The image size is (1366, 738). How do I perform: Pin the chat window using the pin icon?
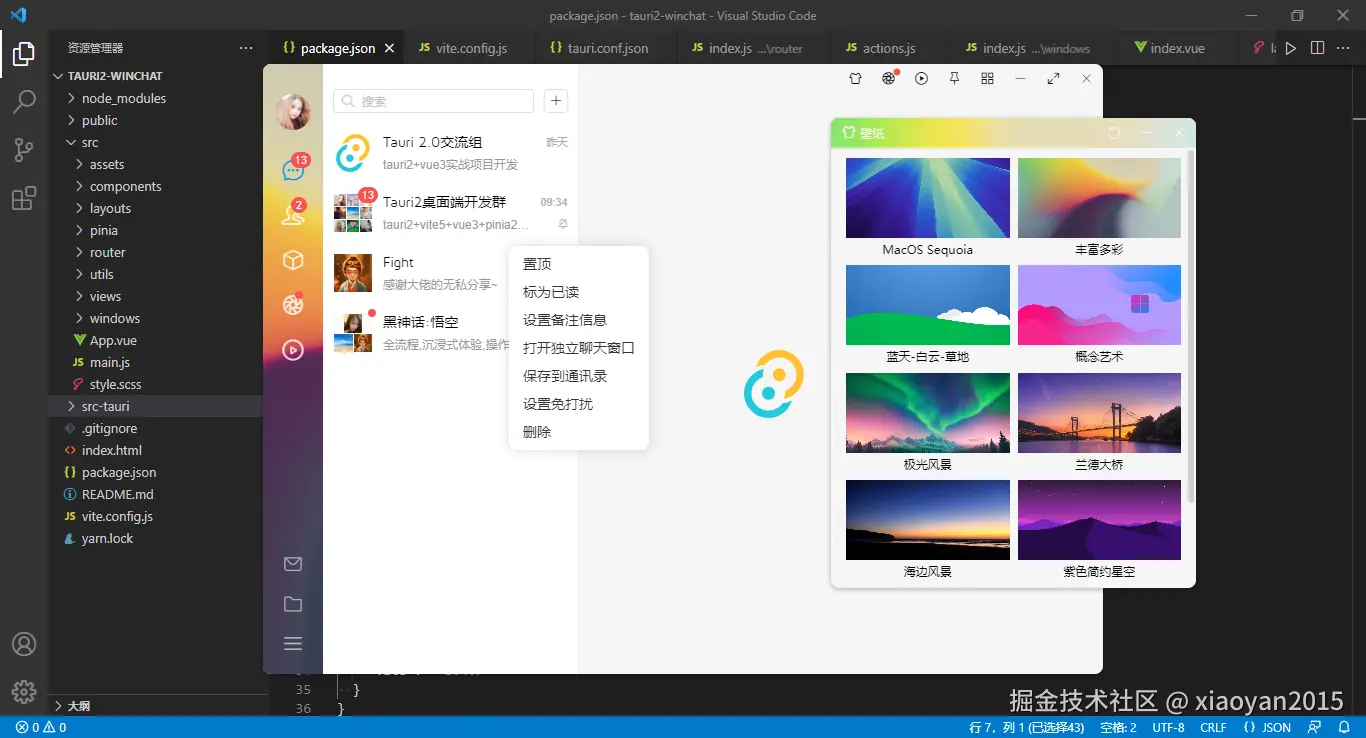click(953, 78)
